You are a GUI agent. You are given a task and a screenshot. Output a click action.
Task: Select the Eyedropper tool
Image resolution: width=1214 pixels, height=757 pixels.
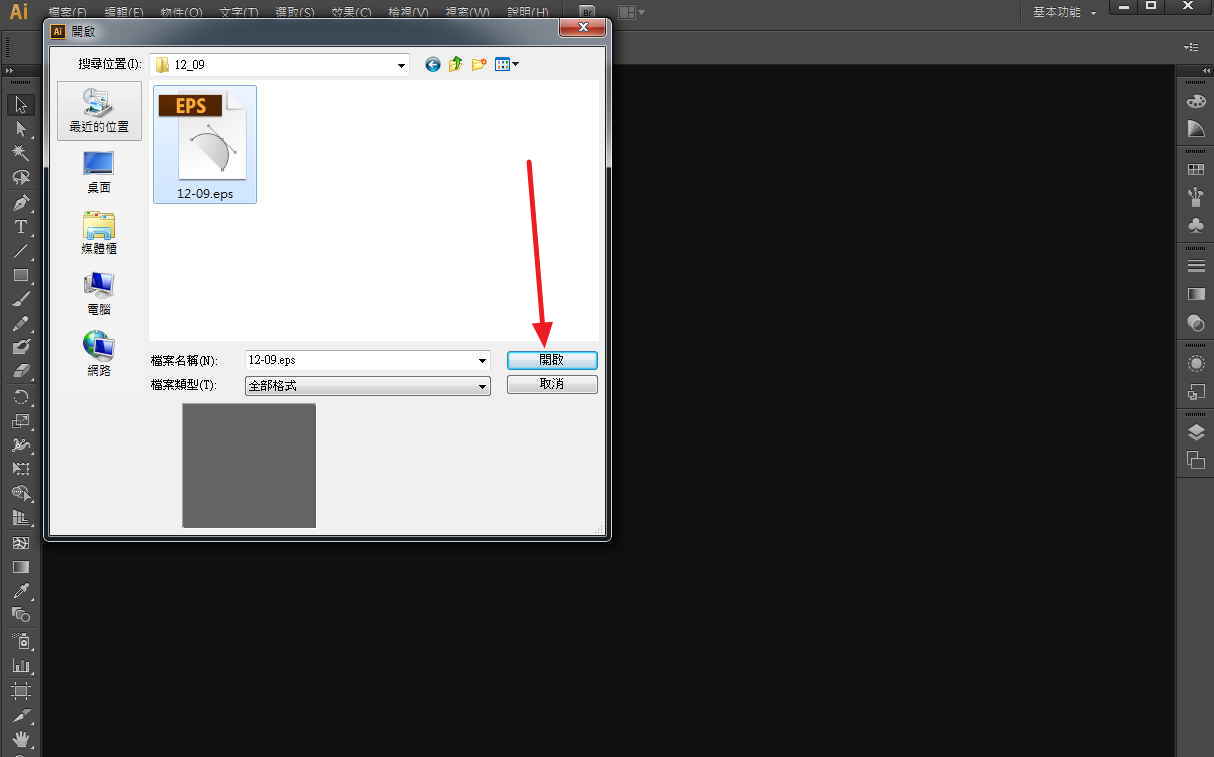tap(20, 591)
